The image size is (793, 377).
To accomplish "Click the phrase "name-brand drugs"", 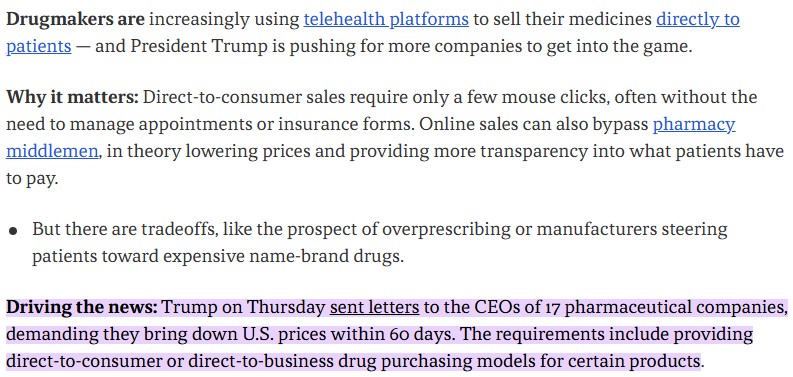I will tap(325, 257).
